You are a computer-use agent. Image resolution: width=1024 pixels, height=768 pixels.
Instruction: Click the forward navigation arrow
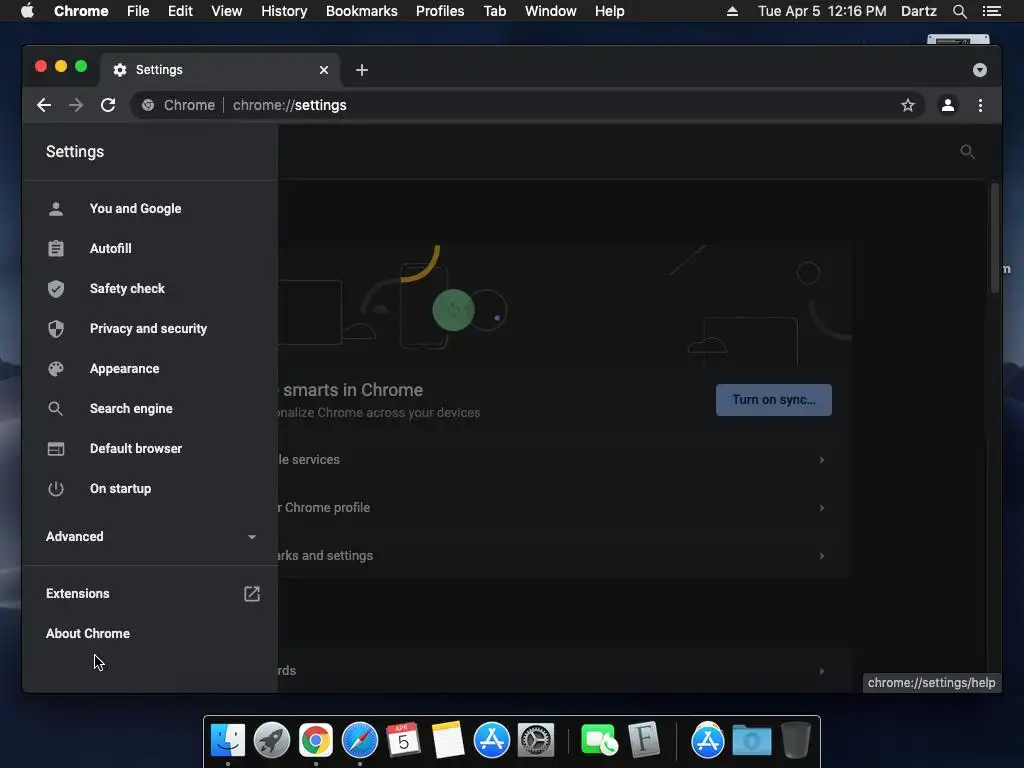tap(76, 105)
